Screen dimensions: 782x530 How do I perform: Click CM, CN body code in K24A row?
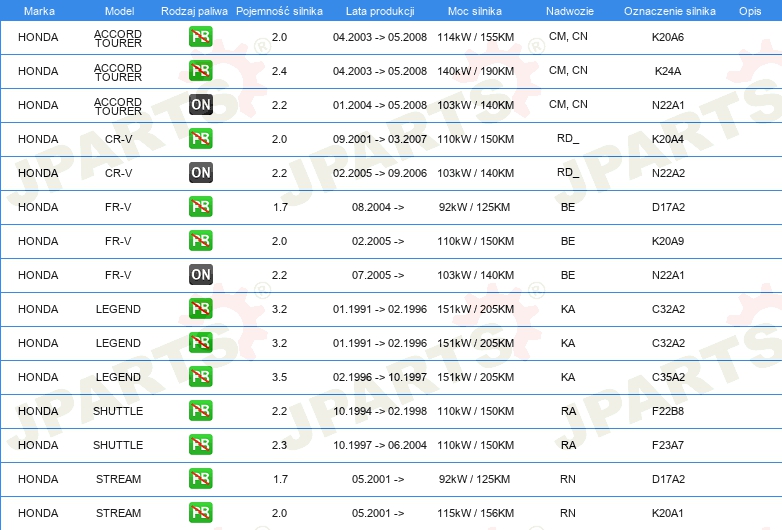569,70
